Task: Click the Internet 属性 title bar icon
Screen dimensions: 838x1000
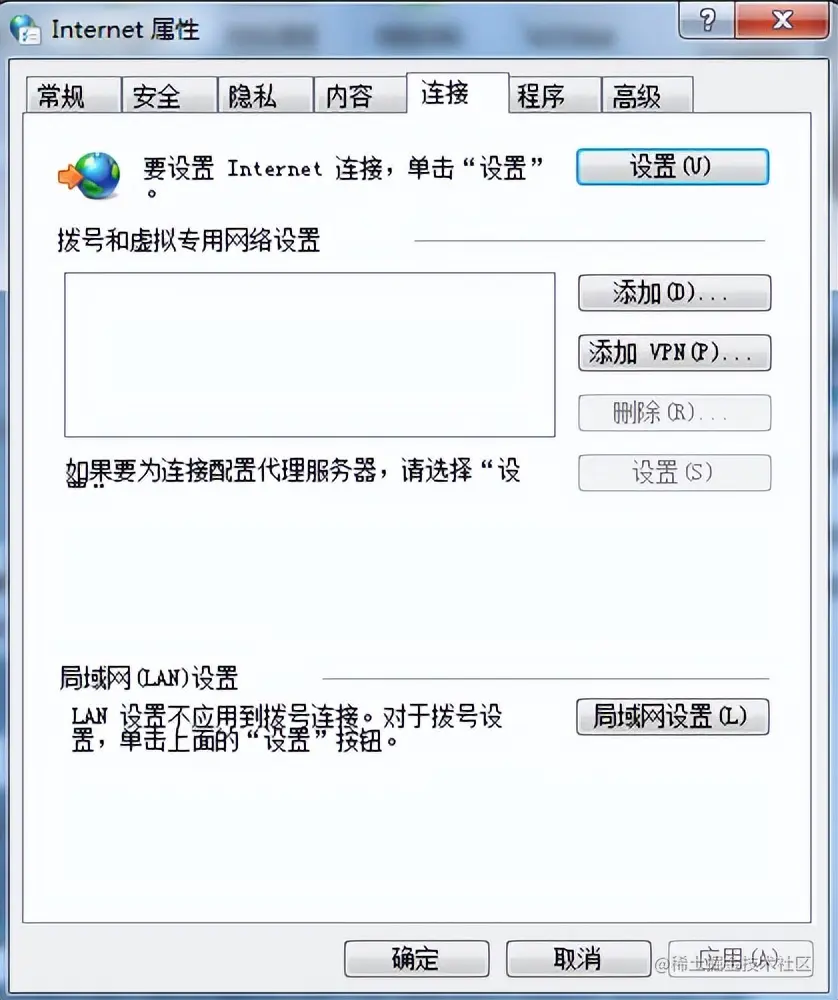Action: pyautogui.click(x=26, y=29)
